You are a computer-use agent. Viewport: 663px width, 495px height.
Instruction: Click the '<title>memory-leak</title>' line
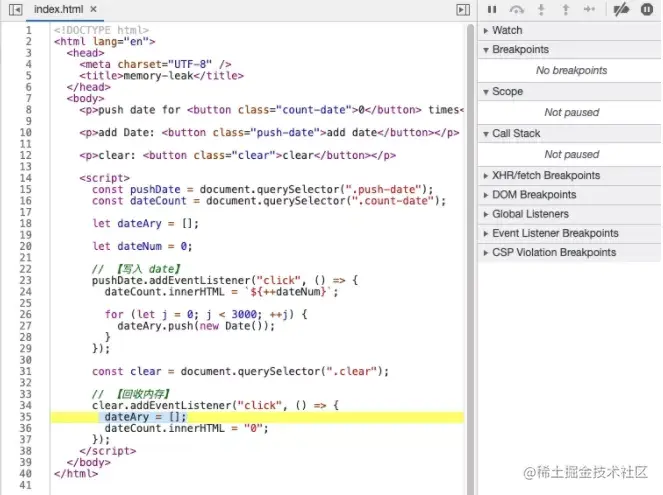162,76
